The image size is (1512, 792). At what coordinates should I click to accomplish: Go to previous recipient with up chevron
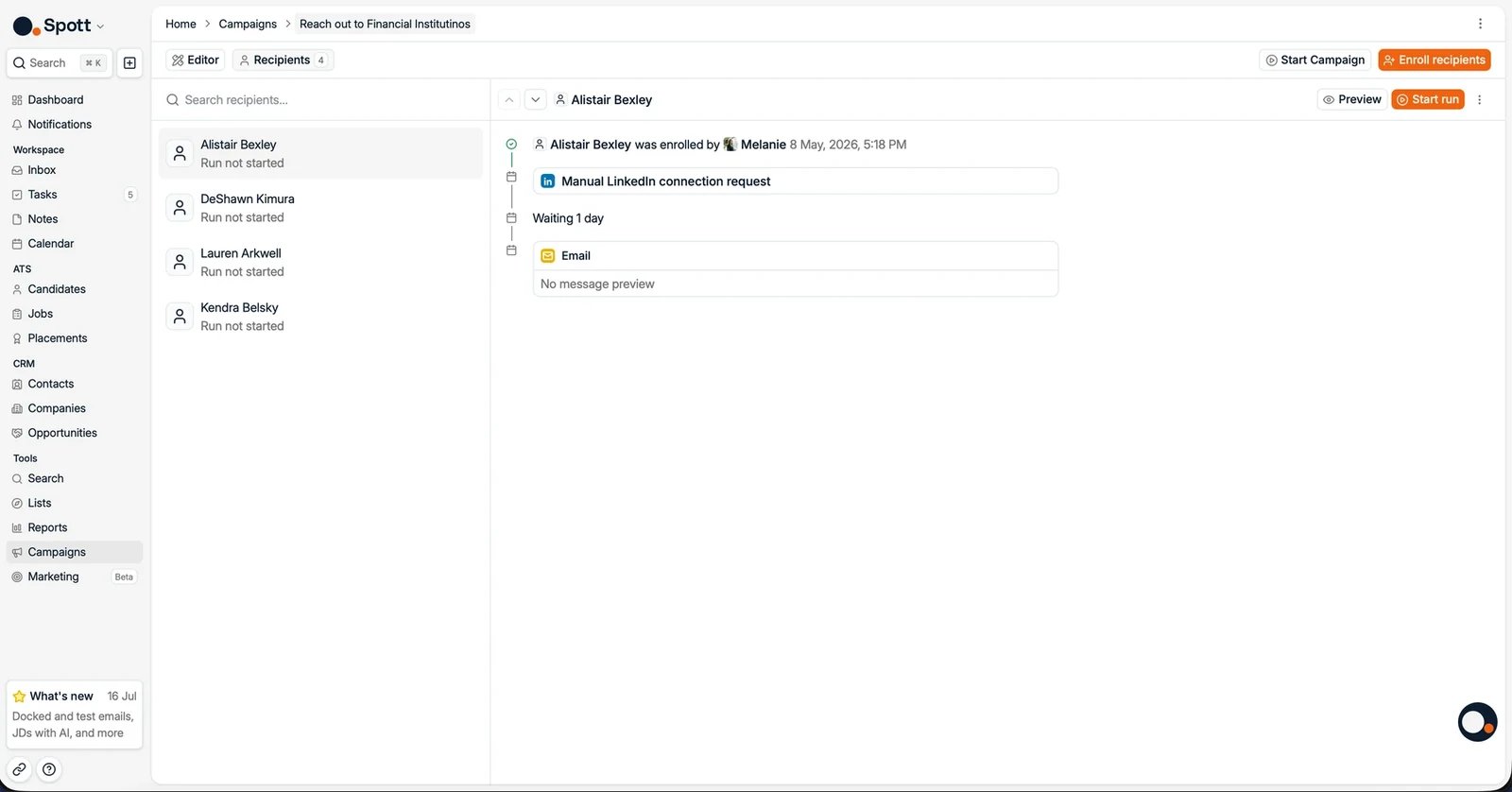point(509,99)
